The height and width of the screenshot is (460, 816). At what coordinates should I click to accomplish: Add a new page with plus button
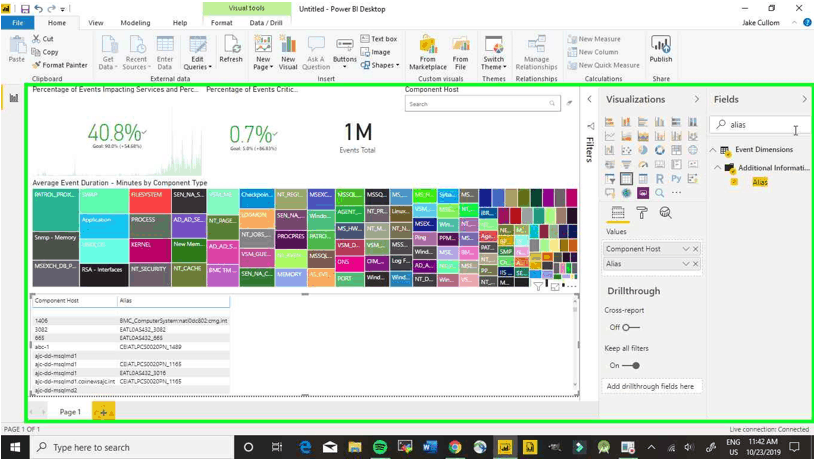pos(104,412)
